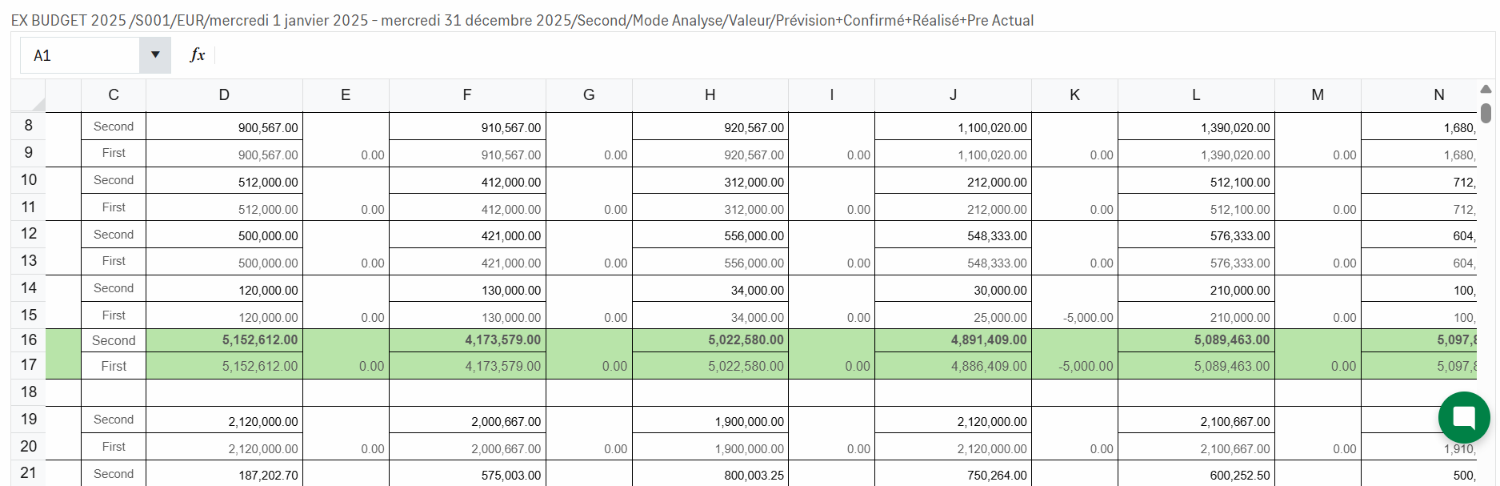This screenshot has width=1500, height=486.
Task: Select column D header
Action: point(224,95)
